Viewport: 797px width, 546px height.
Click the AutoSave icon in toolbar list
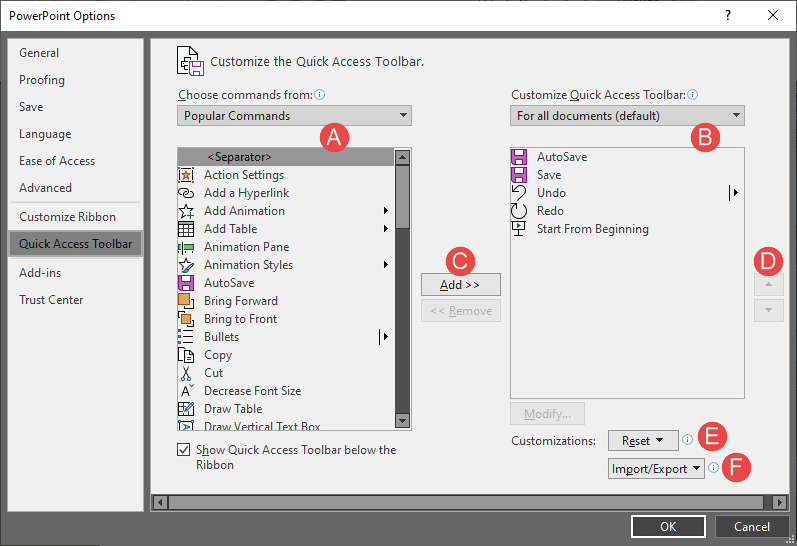[519, 157]
